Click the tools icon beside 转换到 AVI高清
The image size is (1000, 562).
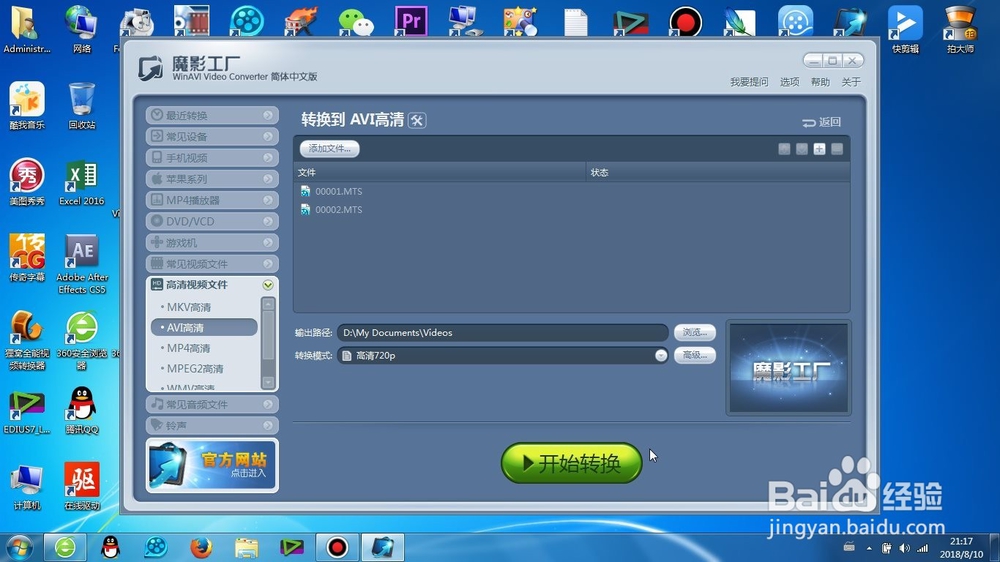pyautogui.click(x=417, y=120)
